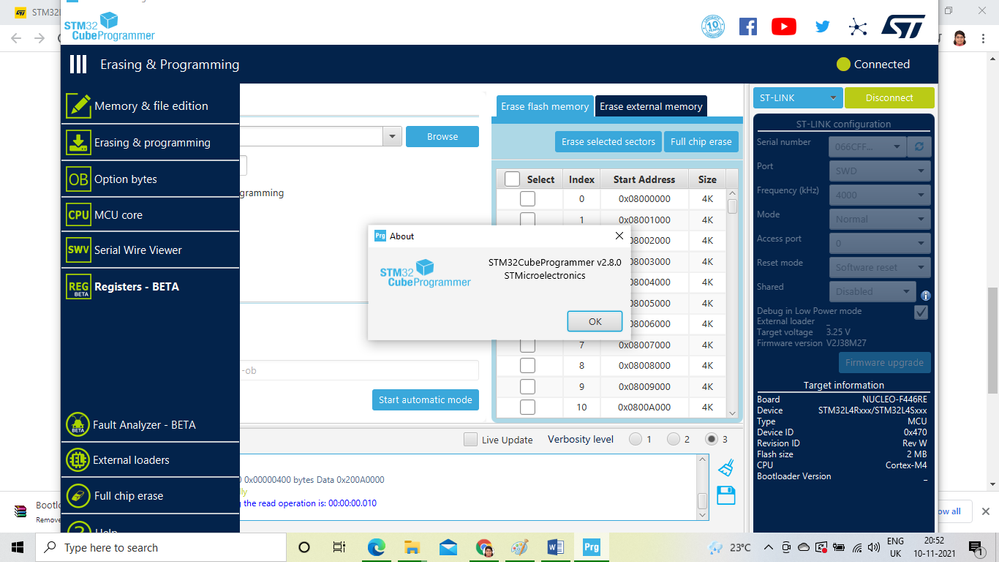Screen dimensions: 999x562
Task: Open Serial number dropdown
Action: pyautogui.click(x=866, y=147)
